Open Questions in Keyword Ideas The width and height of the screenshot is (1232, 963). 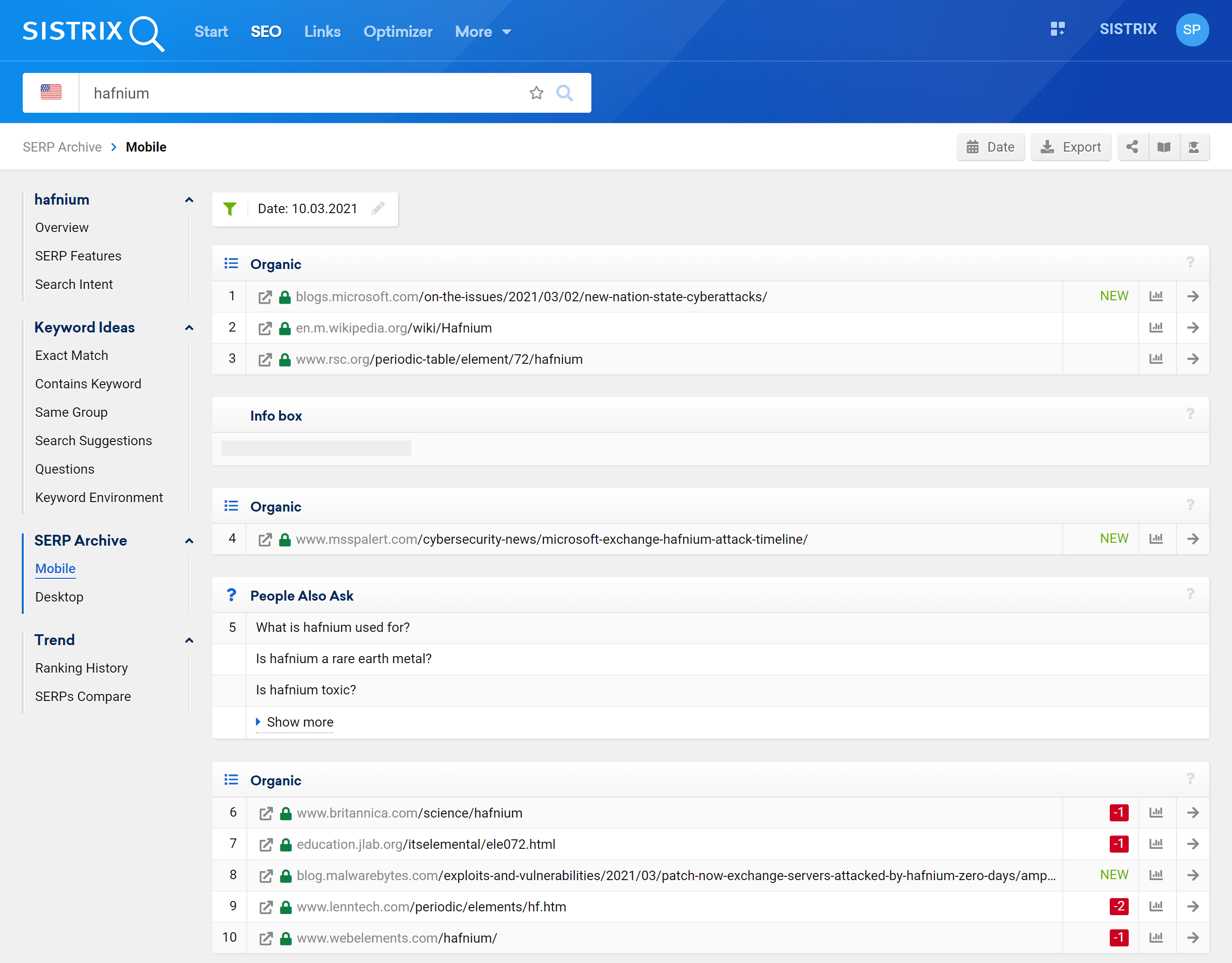65,469
